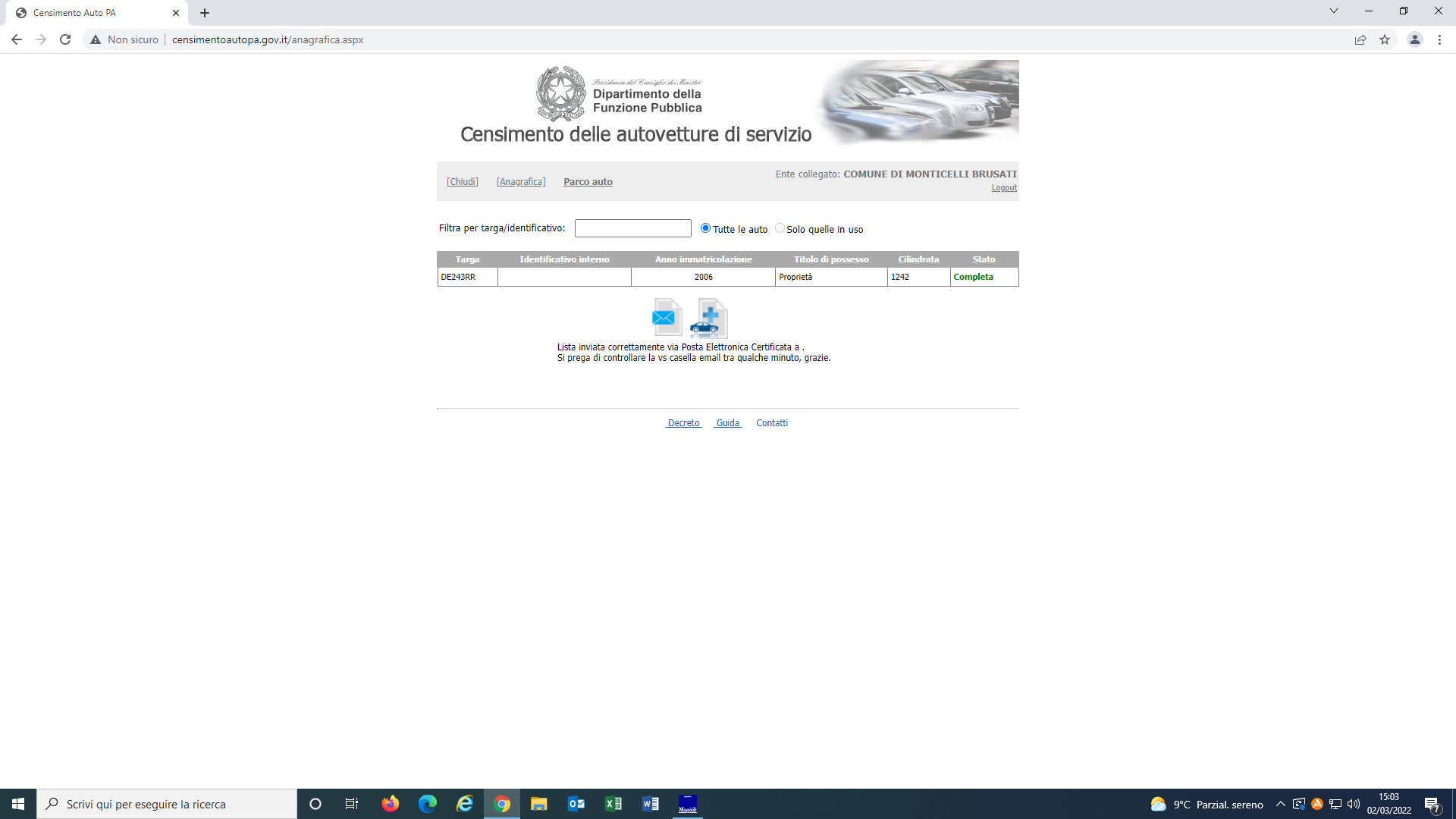This screenshot has height=819, width=1456.
Task: Open Outlook from the taskbar
Action: coord(576,804)
